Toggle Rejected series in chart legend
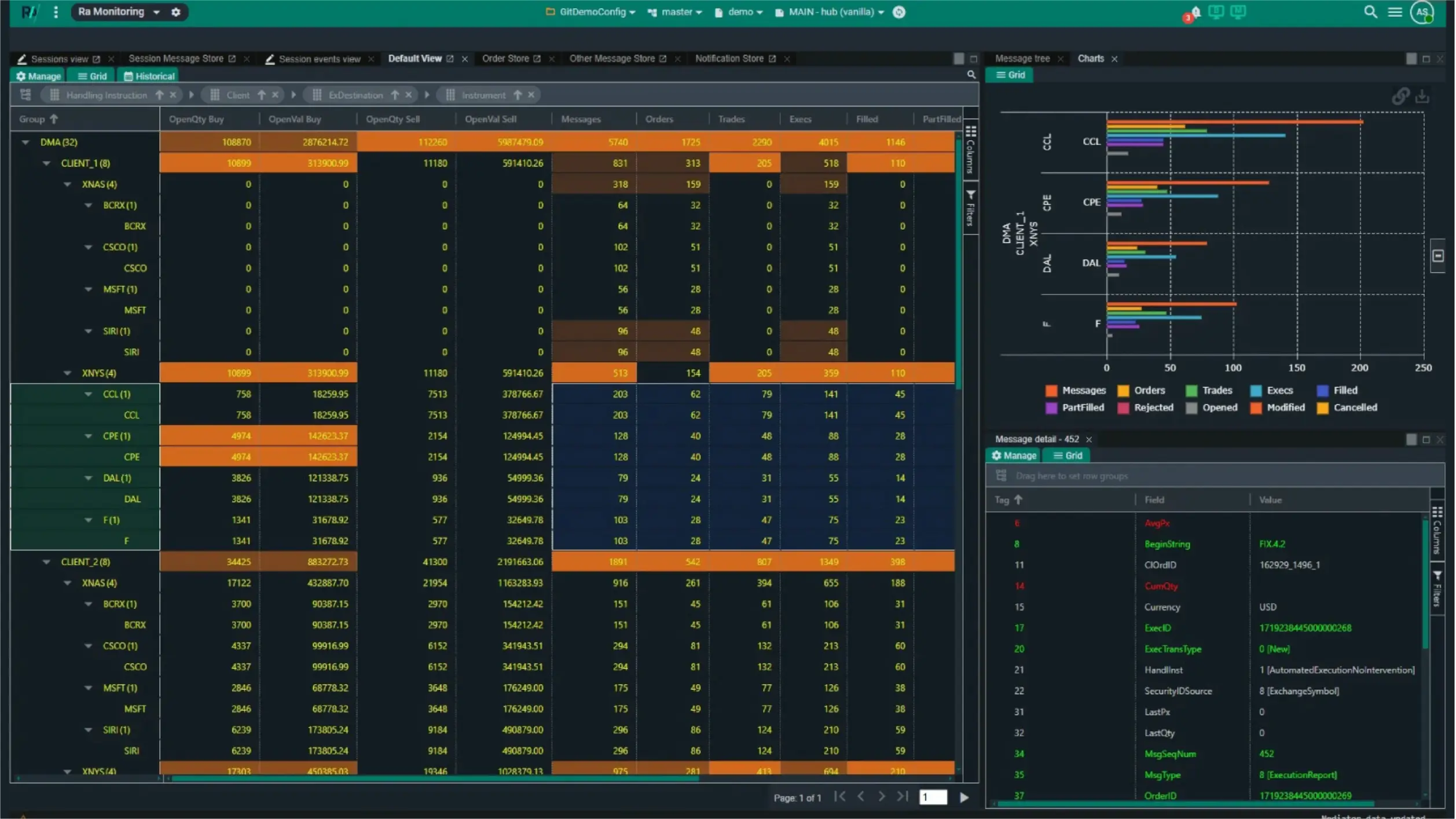Screen dimensions: 1456x819 click(x=1145, y=407)
